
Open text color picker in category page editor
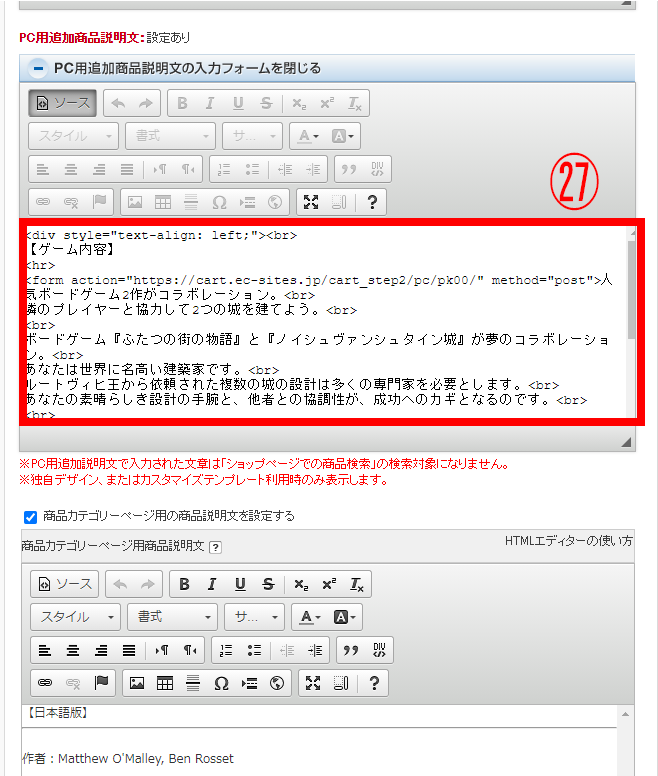point(310,617)
